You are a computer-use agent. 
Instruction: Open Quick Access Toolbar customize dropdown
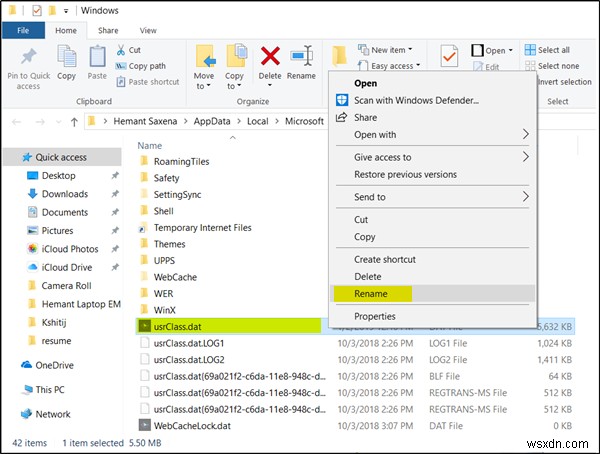[66, 11]
